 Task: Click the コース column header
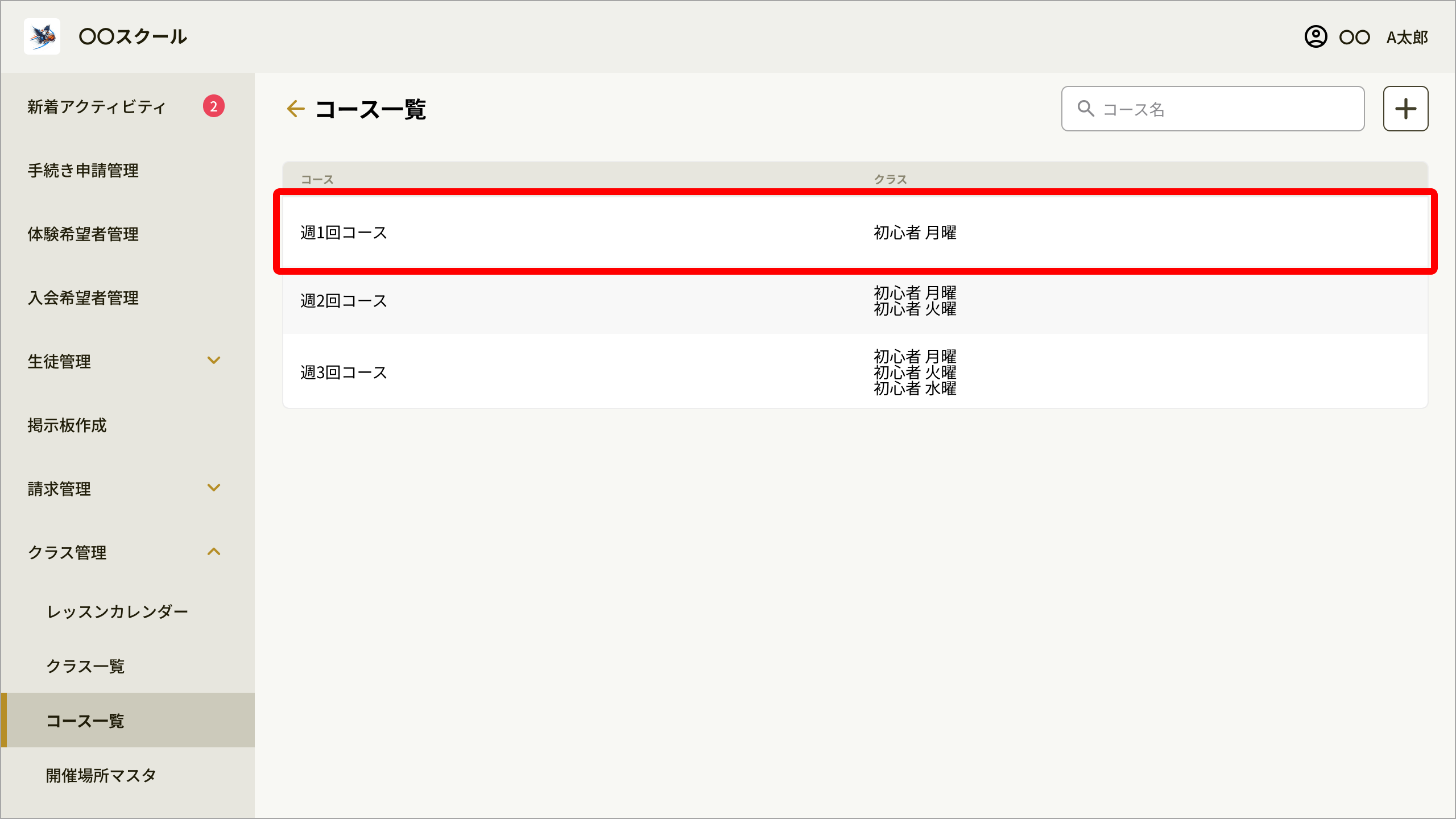317,180
